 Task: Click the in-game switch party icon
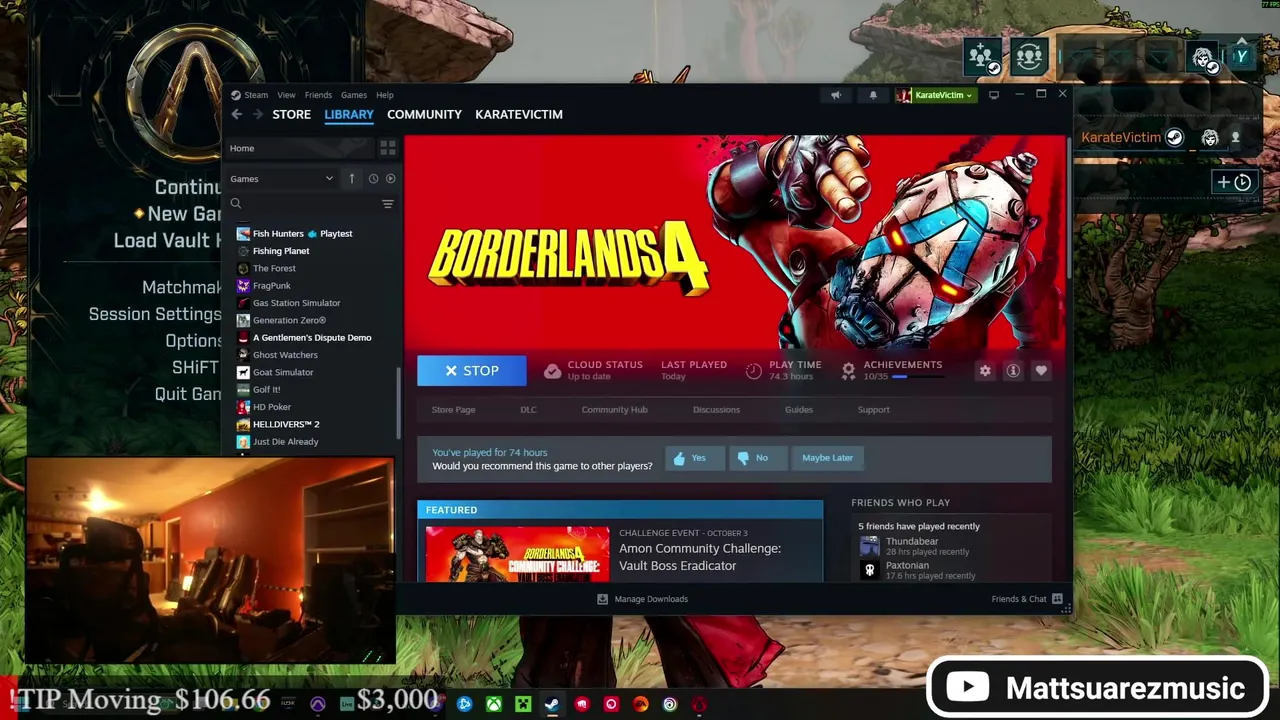[1028, 57]
